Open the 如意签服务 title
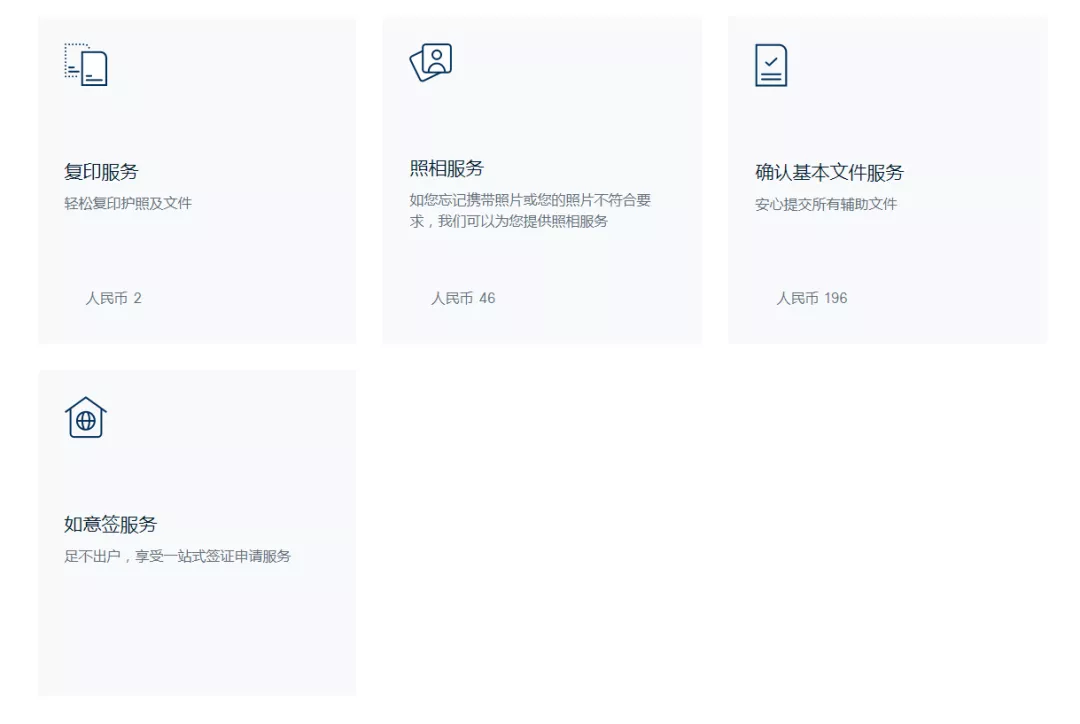The height and width of the screenshot is (724, 1080). pyautogui.click(x=111, y=524)
